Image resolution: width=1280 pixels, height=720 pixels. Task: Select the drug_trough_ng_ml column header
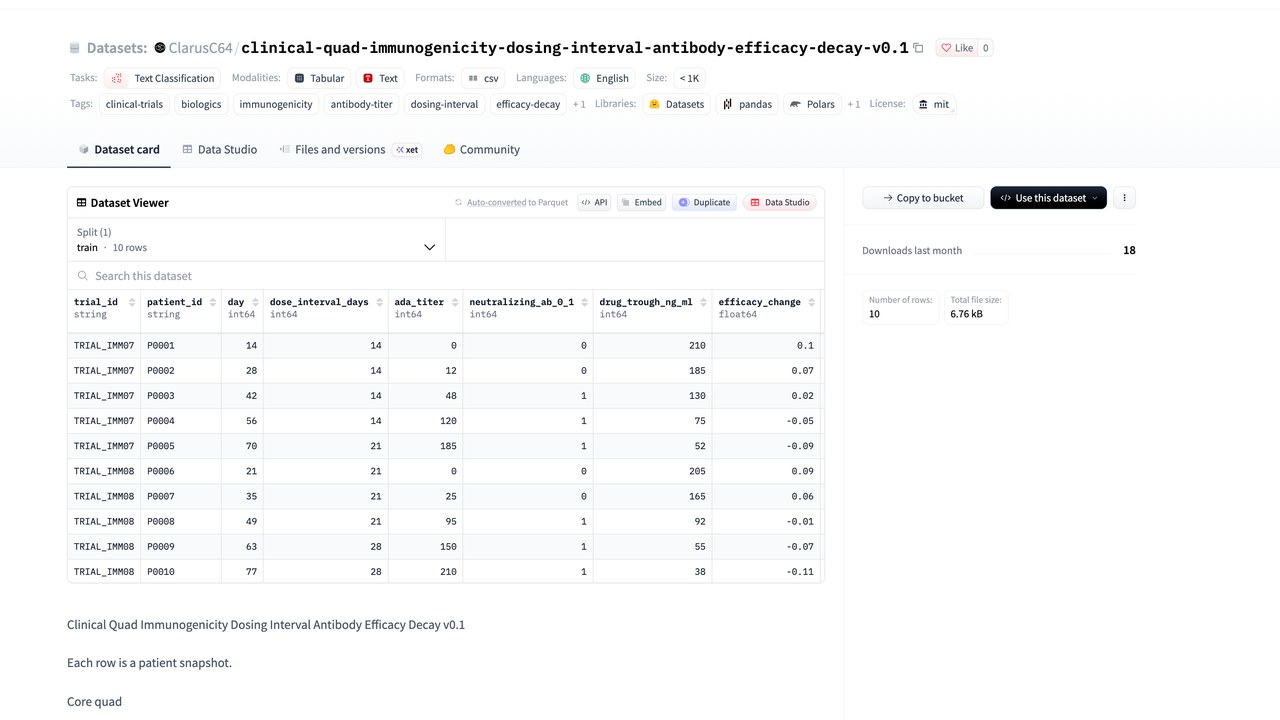652,308
